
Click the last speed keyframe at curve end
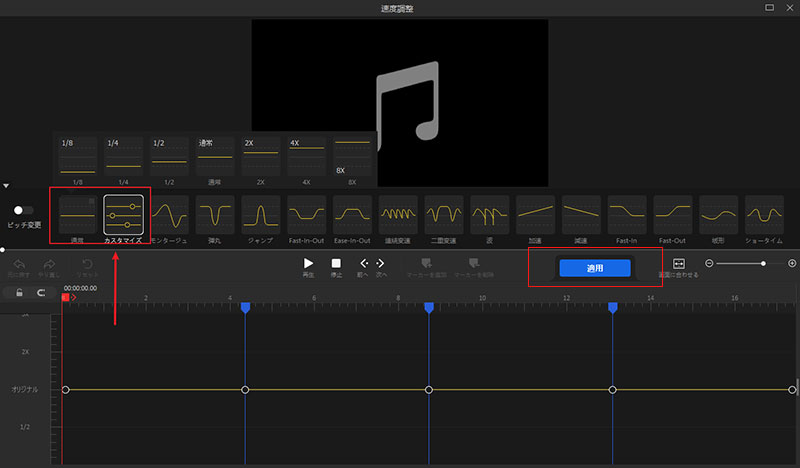pyautogui.click(x=792, y=390)
